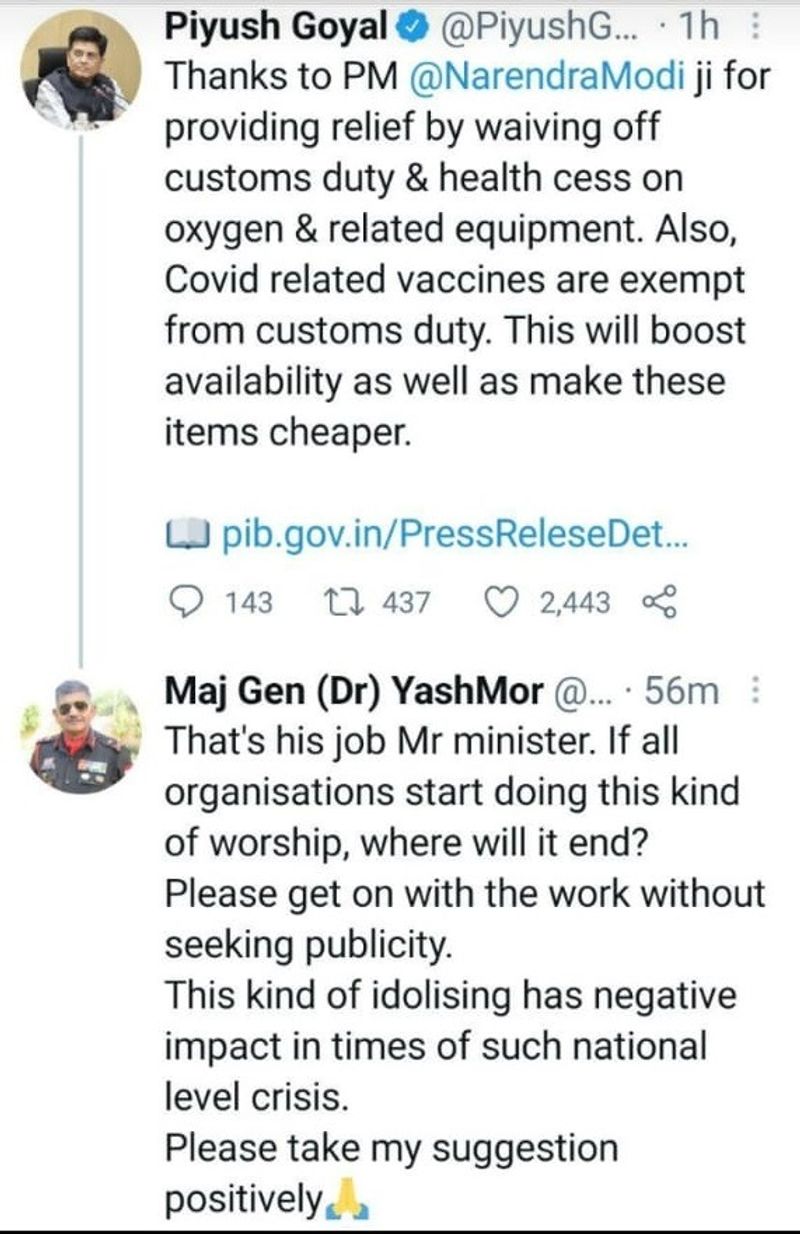Retweet Piyush Goyal's tweet
This screenshot has height=1234, width=800.
pos(341,601)
